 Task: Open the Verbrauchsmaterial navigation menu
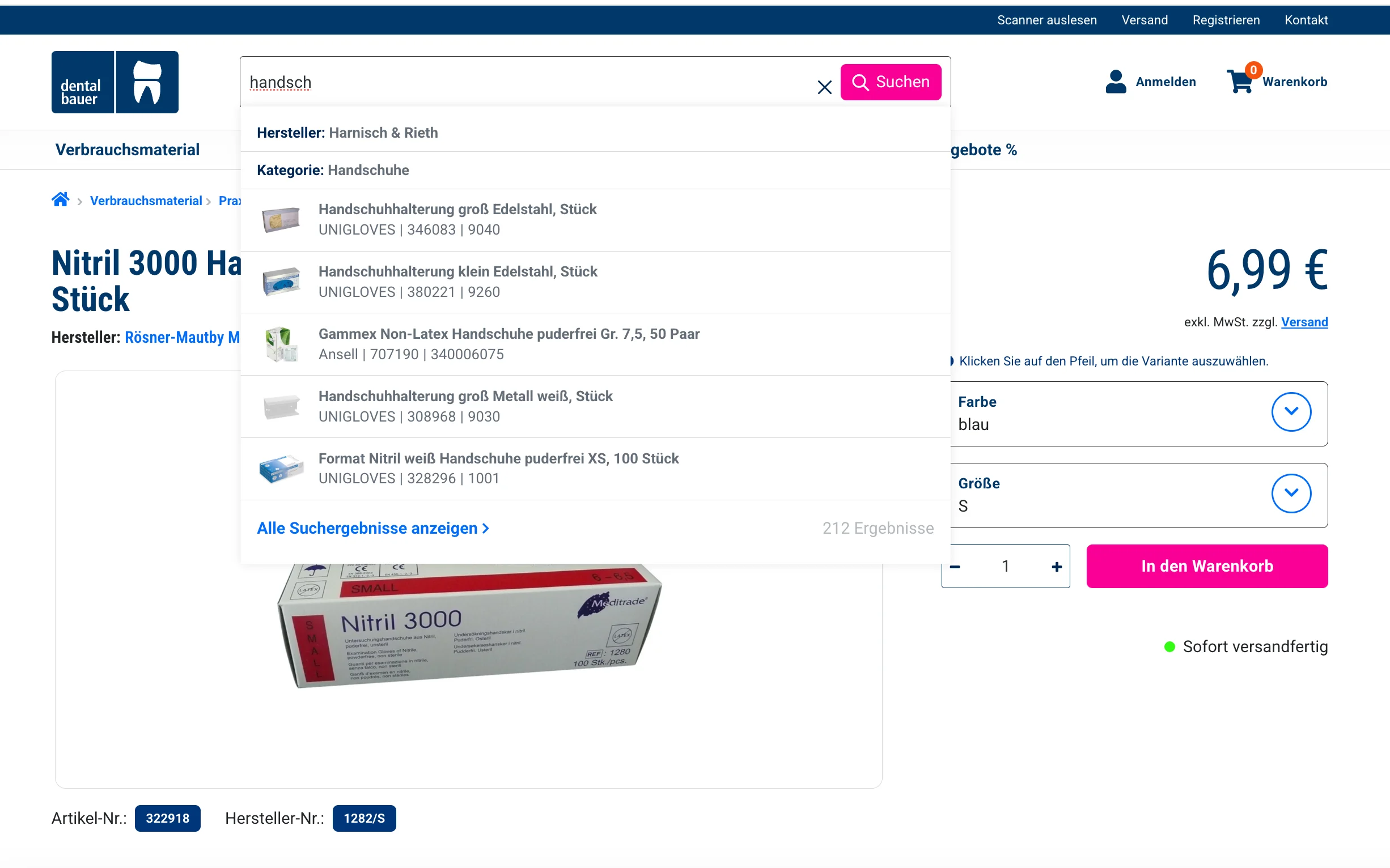pos(128,150)
